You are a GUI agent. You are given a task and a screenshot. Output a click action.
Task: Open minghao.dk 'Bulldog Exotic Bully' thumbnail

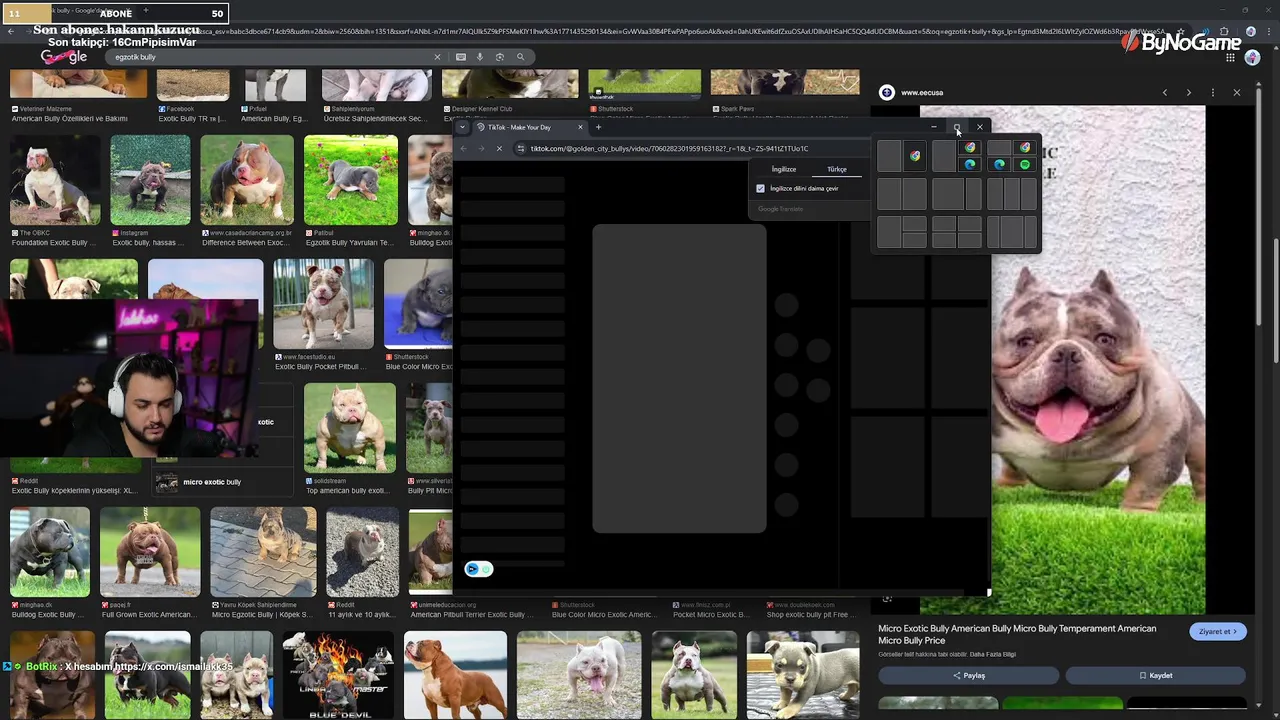50,552
